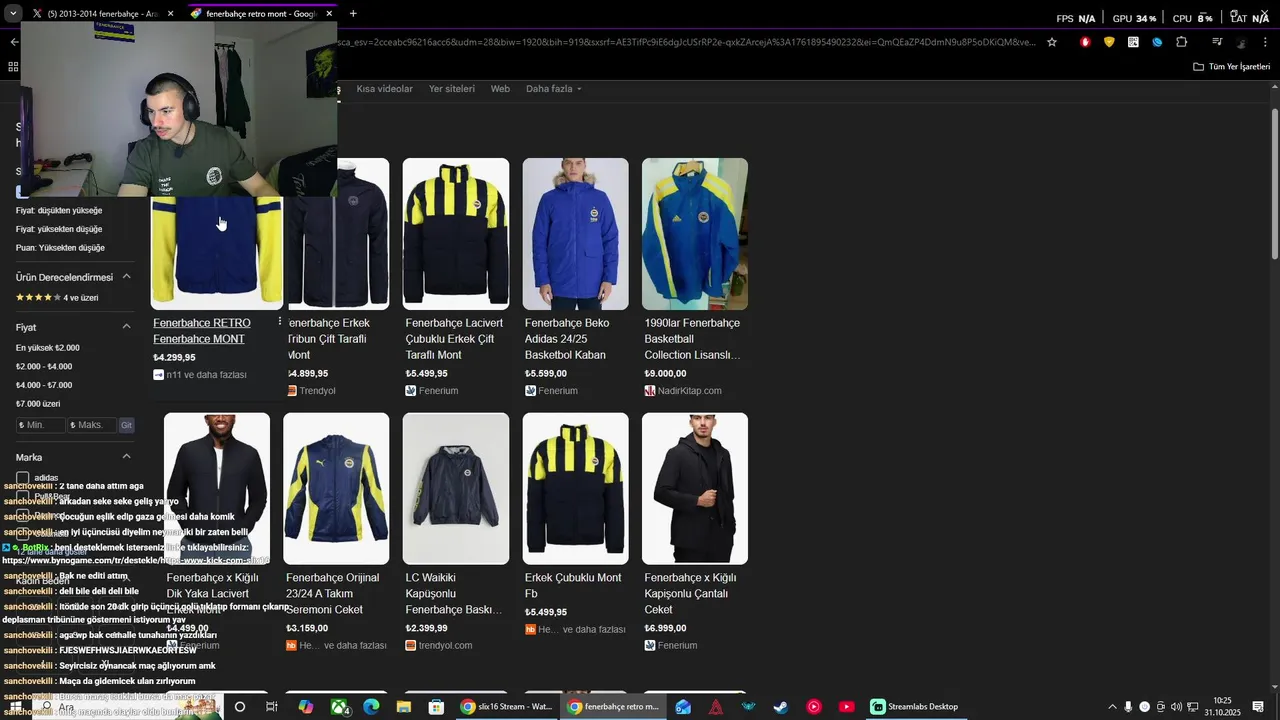Select the ₺4.000 - ₺7.000 price range

point(44,385)
